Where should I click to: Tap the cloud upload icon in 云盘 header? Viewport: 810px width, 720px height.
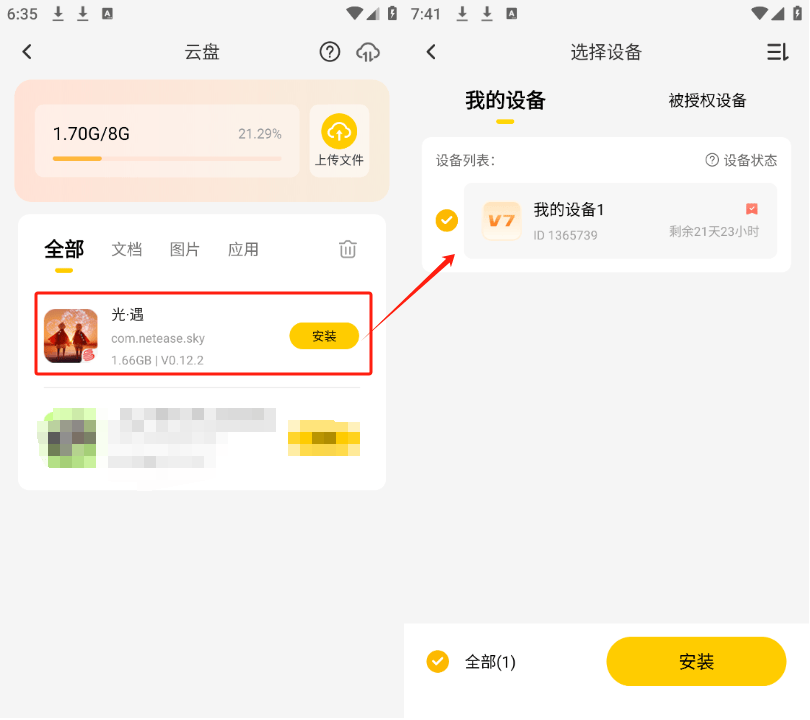pos(368,52)
